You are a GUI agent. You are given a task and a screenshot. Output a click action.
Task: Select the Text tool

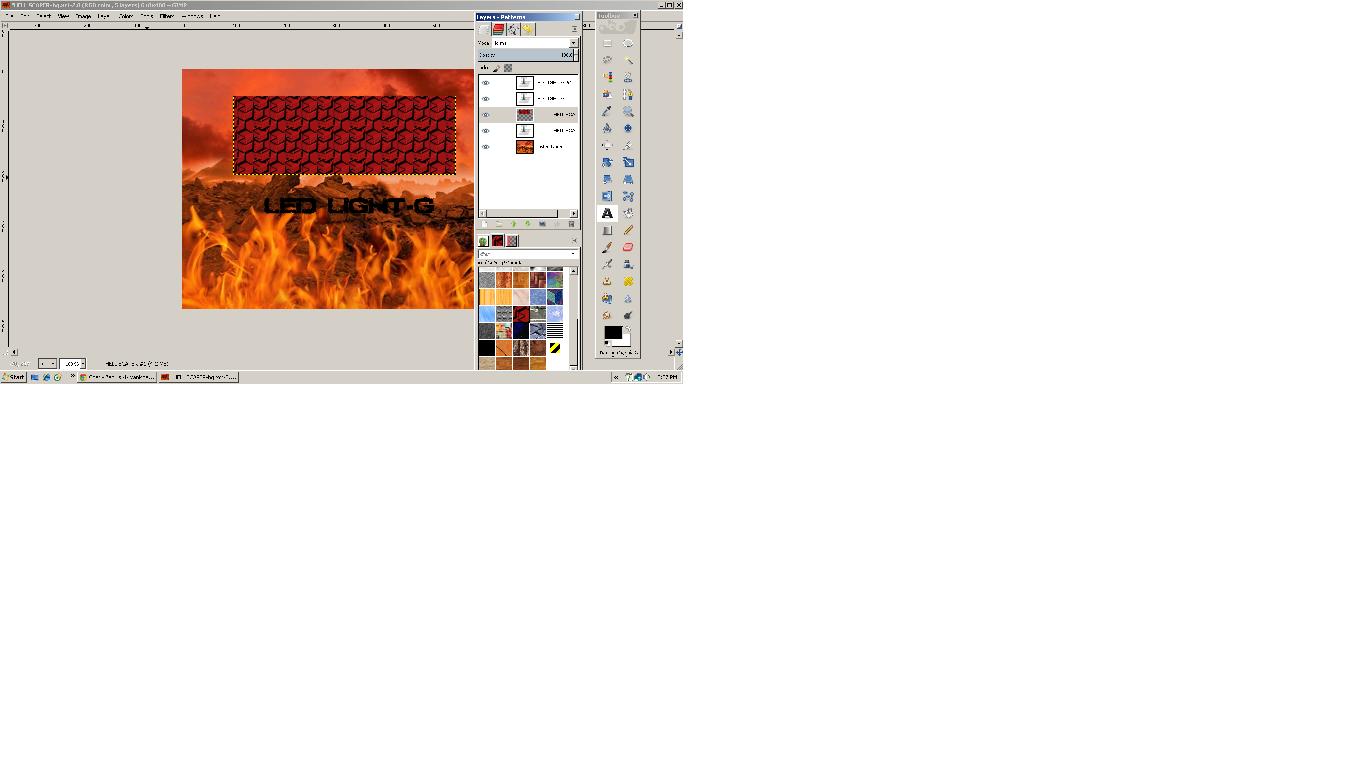point(607,213)
